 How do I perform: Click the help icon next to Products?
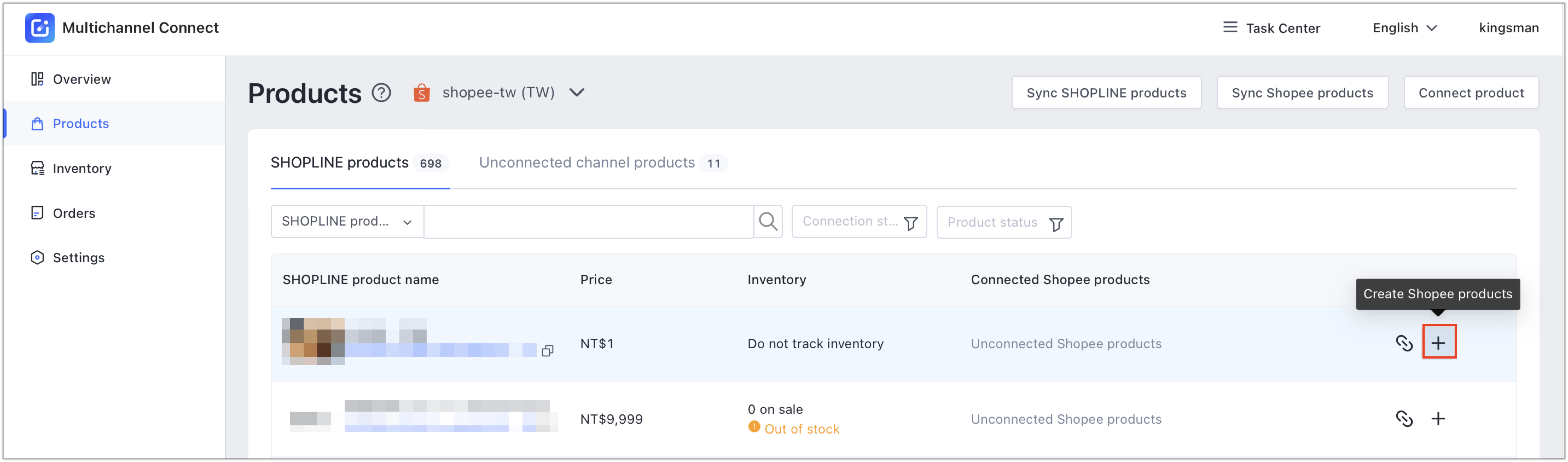382,93
